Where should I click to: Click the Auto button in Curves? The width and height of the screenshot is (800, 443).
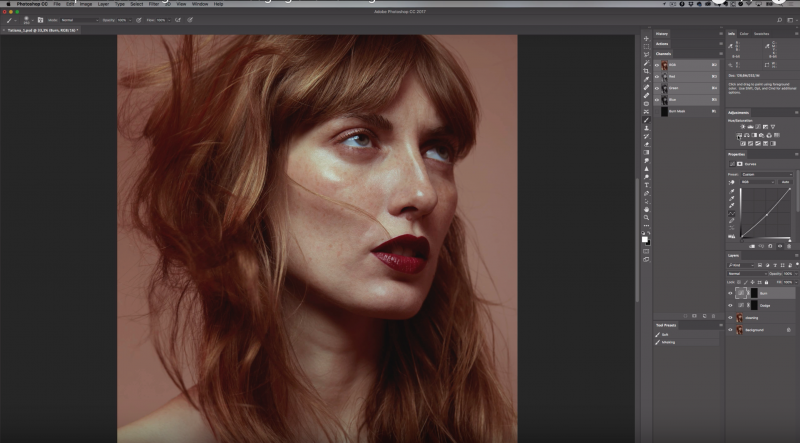785,182
